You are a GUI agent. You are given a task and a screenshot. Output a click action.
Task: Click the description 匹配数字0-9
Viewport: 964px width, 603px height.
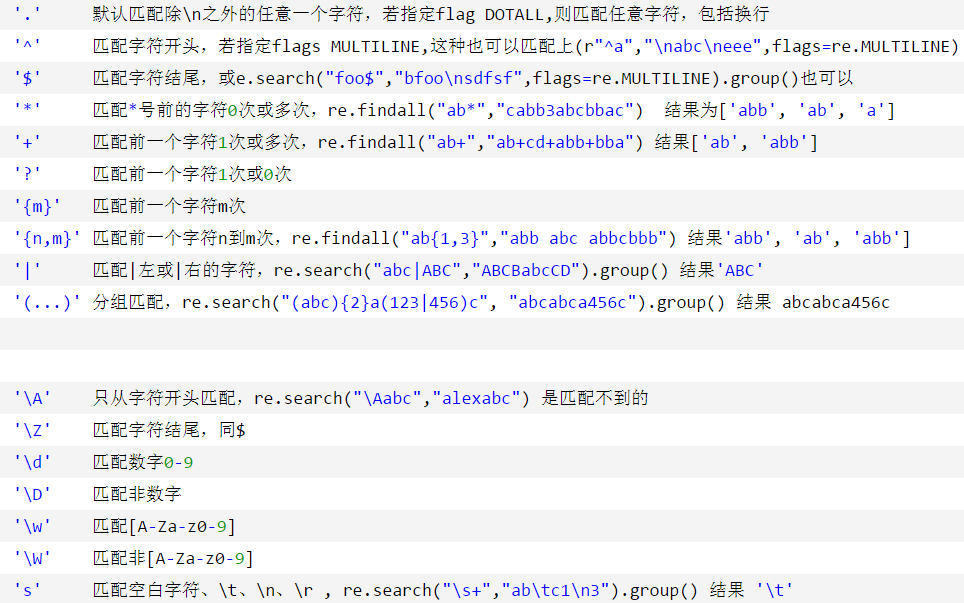click(143, 462)
